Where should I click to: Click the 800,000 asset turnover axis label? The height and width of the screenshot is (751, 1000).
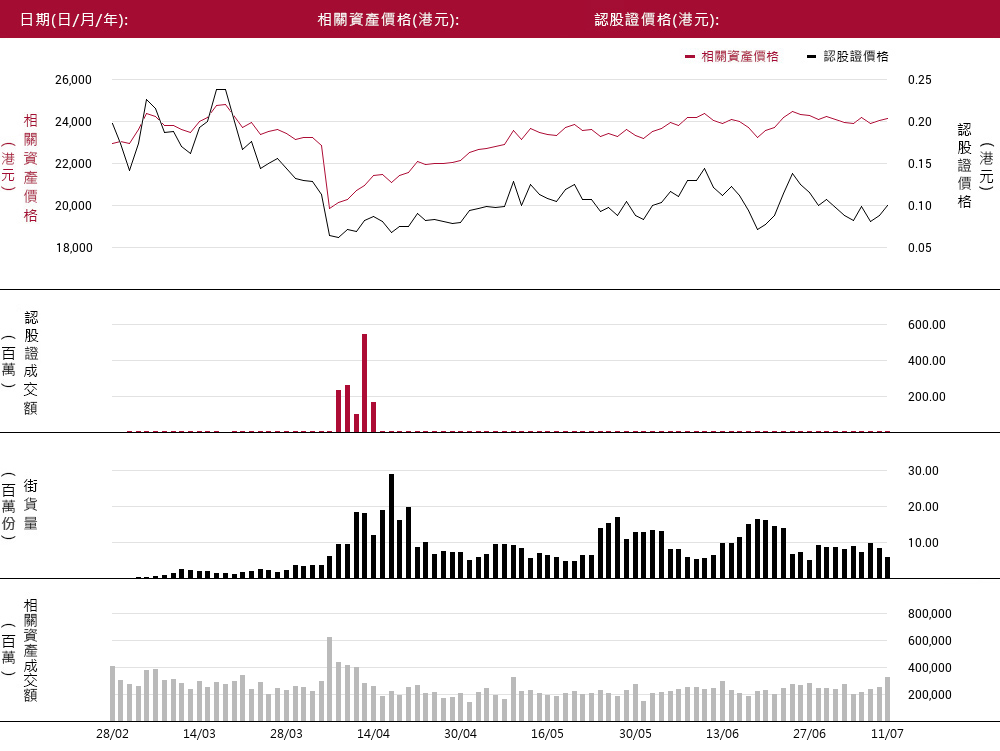pos(930,614)
